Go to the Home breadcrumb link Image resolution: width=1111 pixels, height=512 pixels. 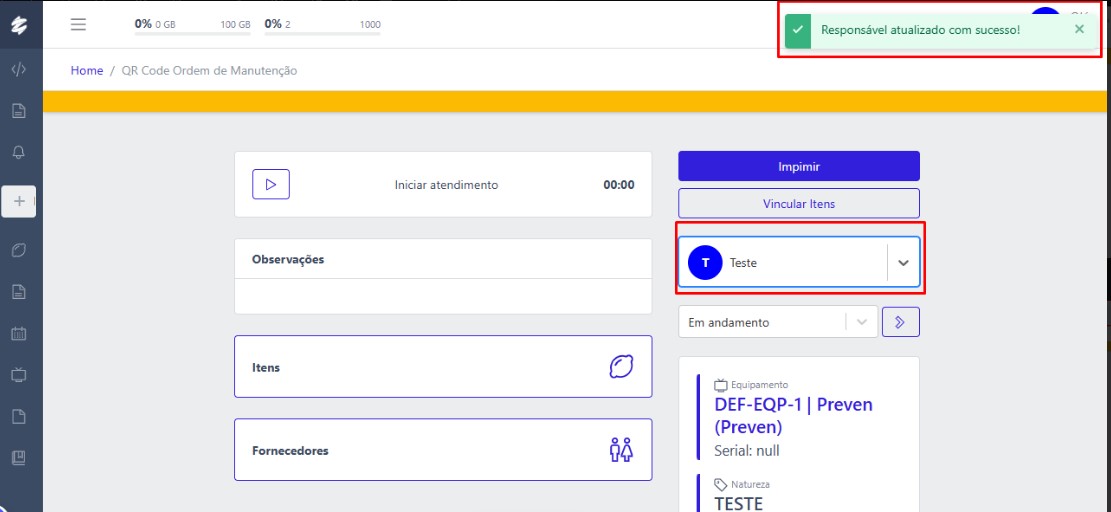[x=86, y=71]
